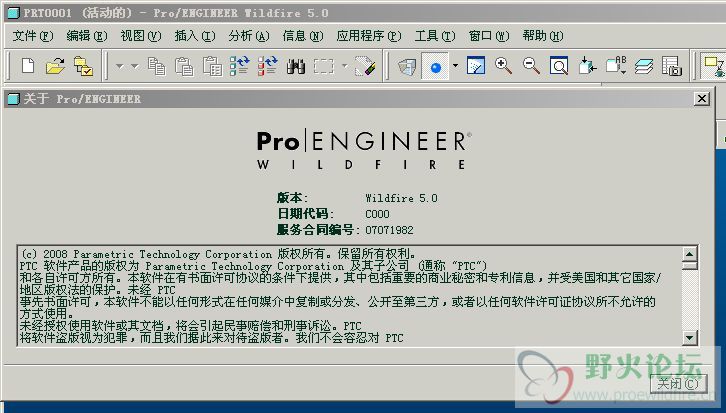
Task: Open the dropdown beside the blue sphere
Action: [x=455, y=66]
